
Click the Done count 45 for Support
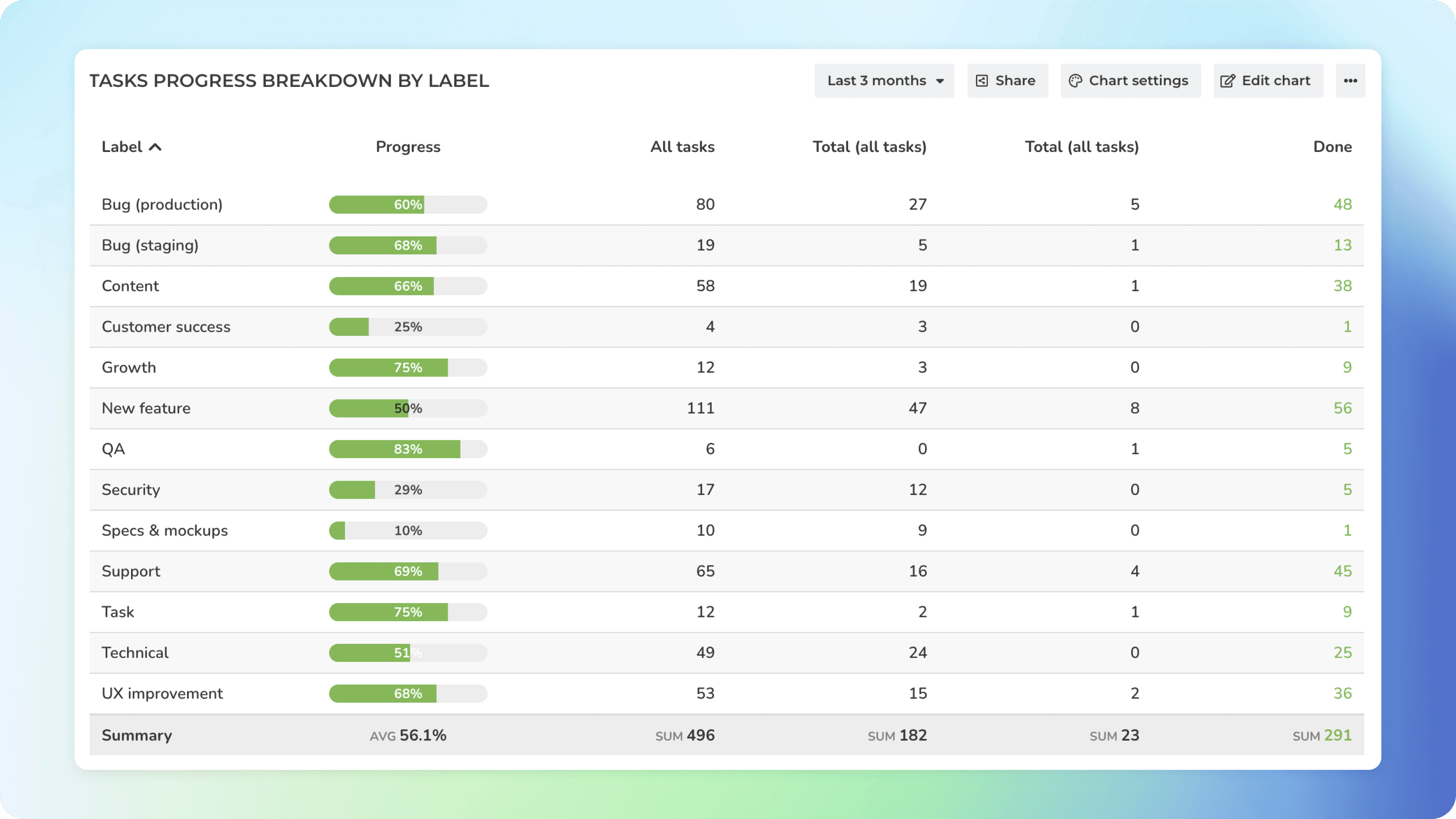point(1342,571)
